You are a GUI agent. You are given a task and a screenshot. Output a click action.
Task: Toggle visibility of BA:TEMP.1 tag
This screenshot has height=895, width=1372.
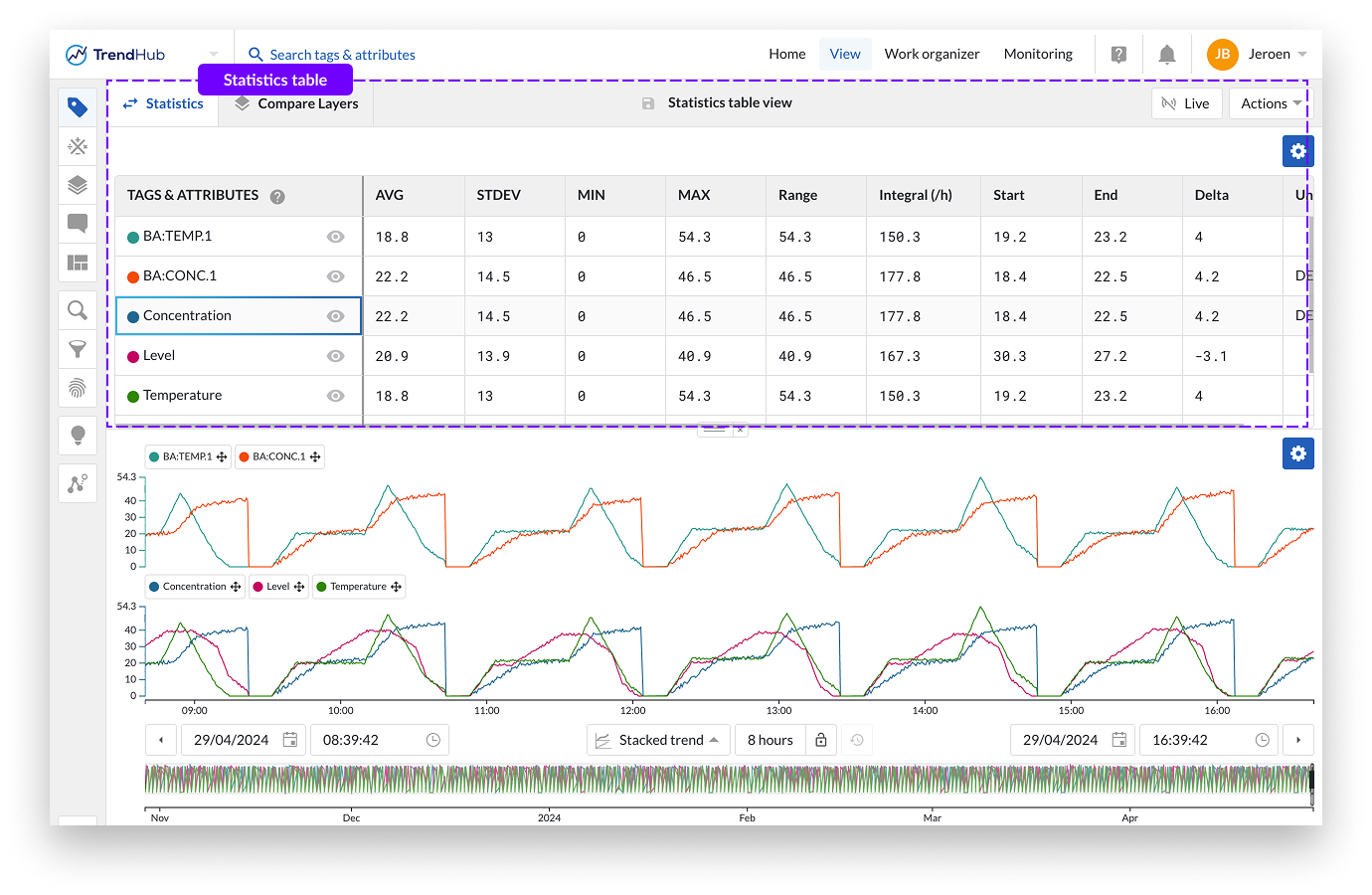pyautogui.click(x=336, y=237)
